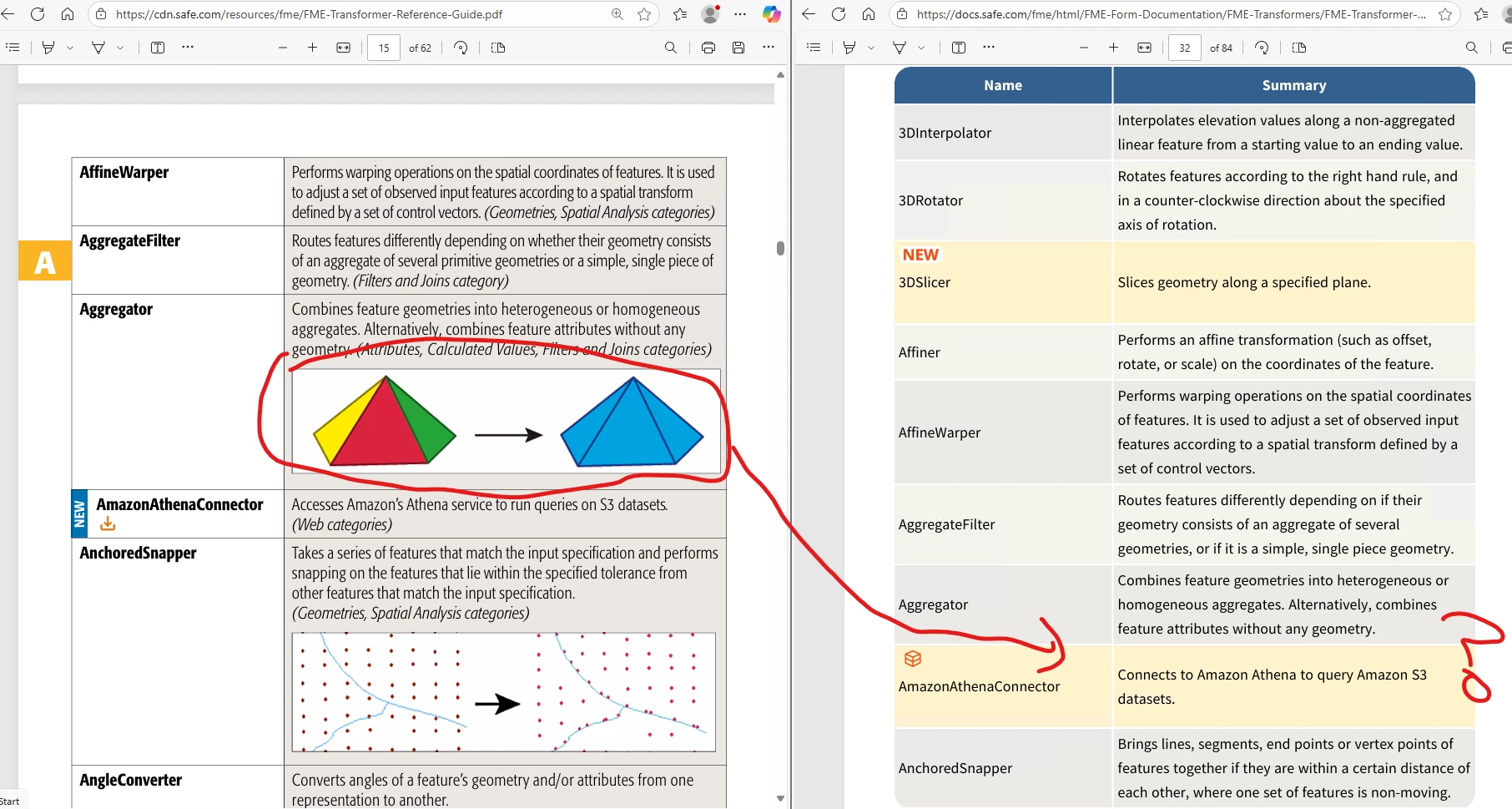Search within the right PDF document

1471,48
